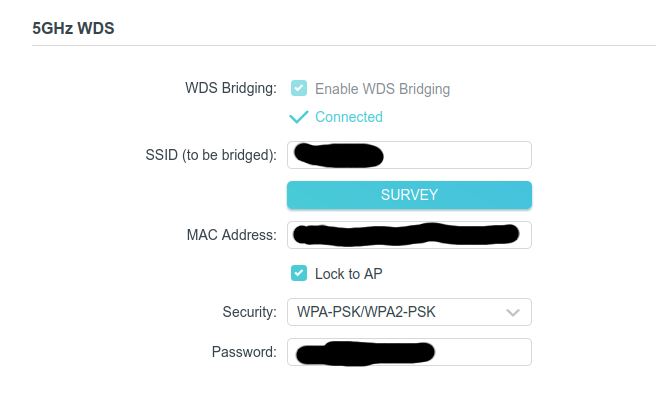656x408 pixels.
Task: Click the 'Security:' label
Action: pyautogui.click(x=248, y=313)
